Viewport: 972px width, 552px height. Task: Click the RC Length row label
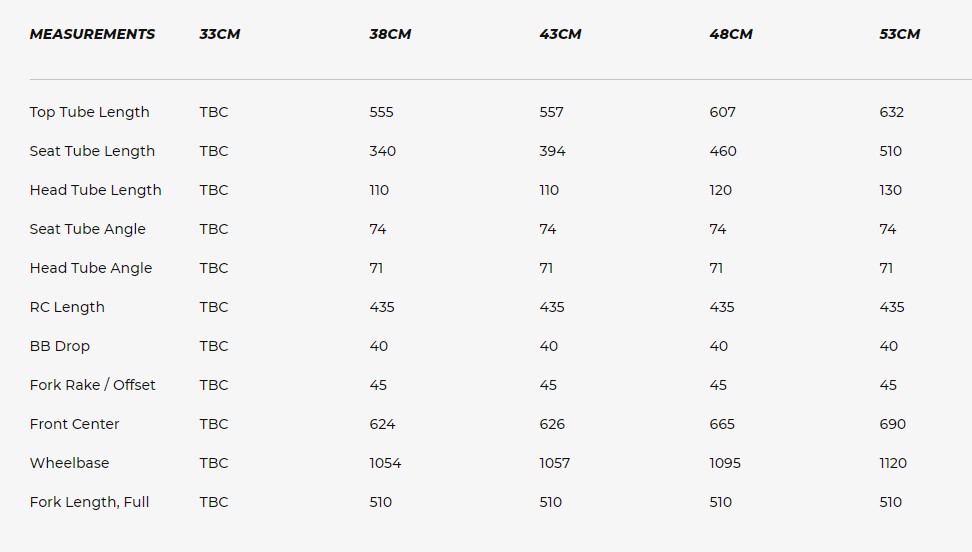[x=67, y=307]
